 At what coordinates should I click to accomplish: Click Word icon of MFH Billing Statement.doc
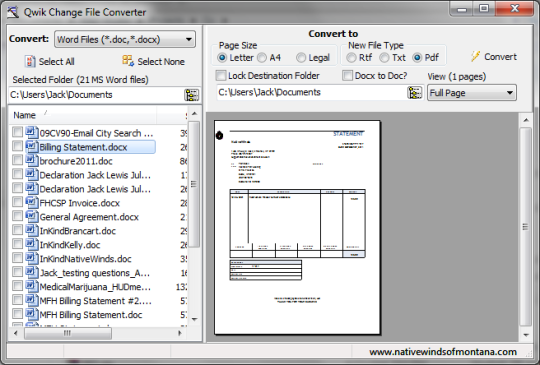(x=31, y=314)
